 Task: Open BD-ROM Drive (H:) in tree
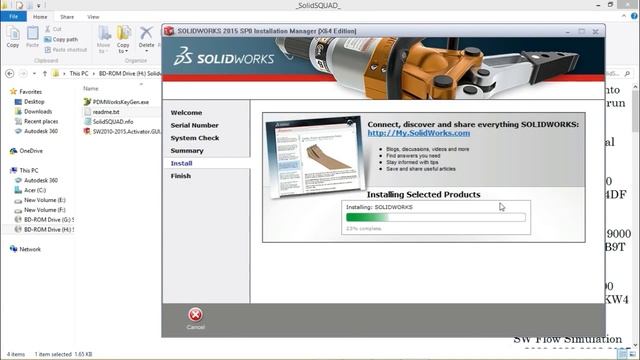[x=44, y=229]
